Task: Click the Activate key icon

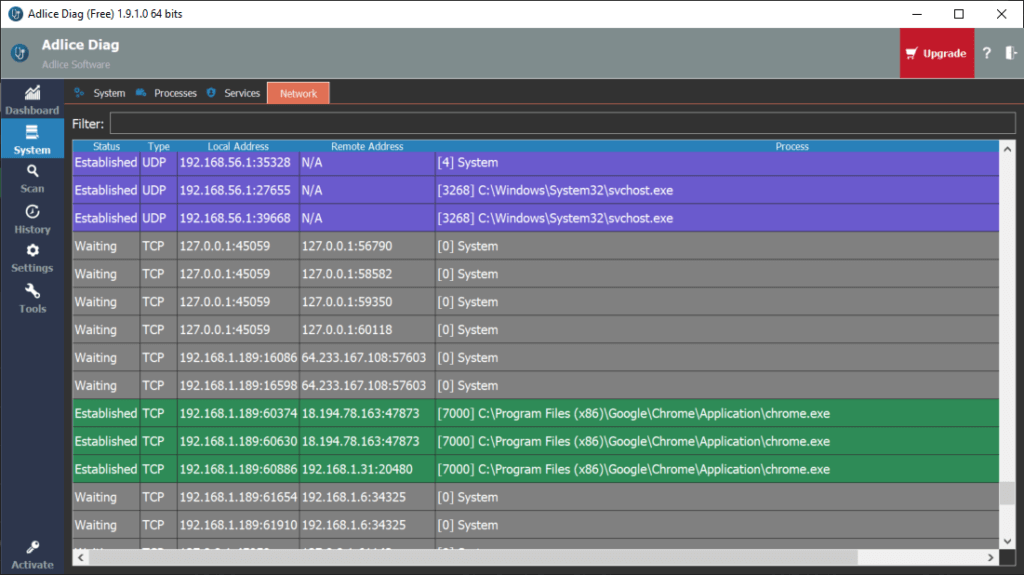Action: [32, 554]
